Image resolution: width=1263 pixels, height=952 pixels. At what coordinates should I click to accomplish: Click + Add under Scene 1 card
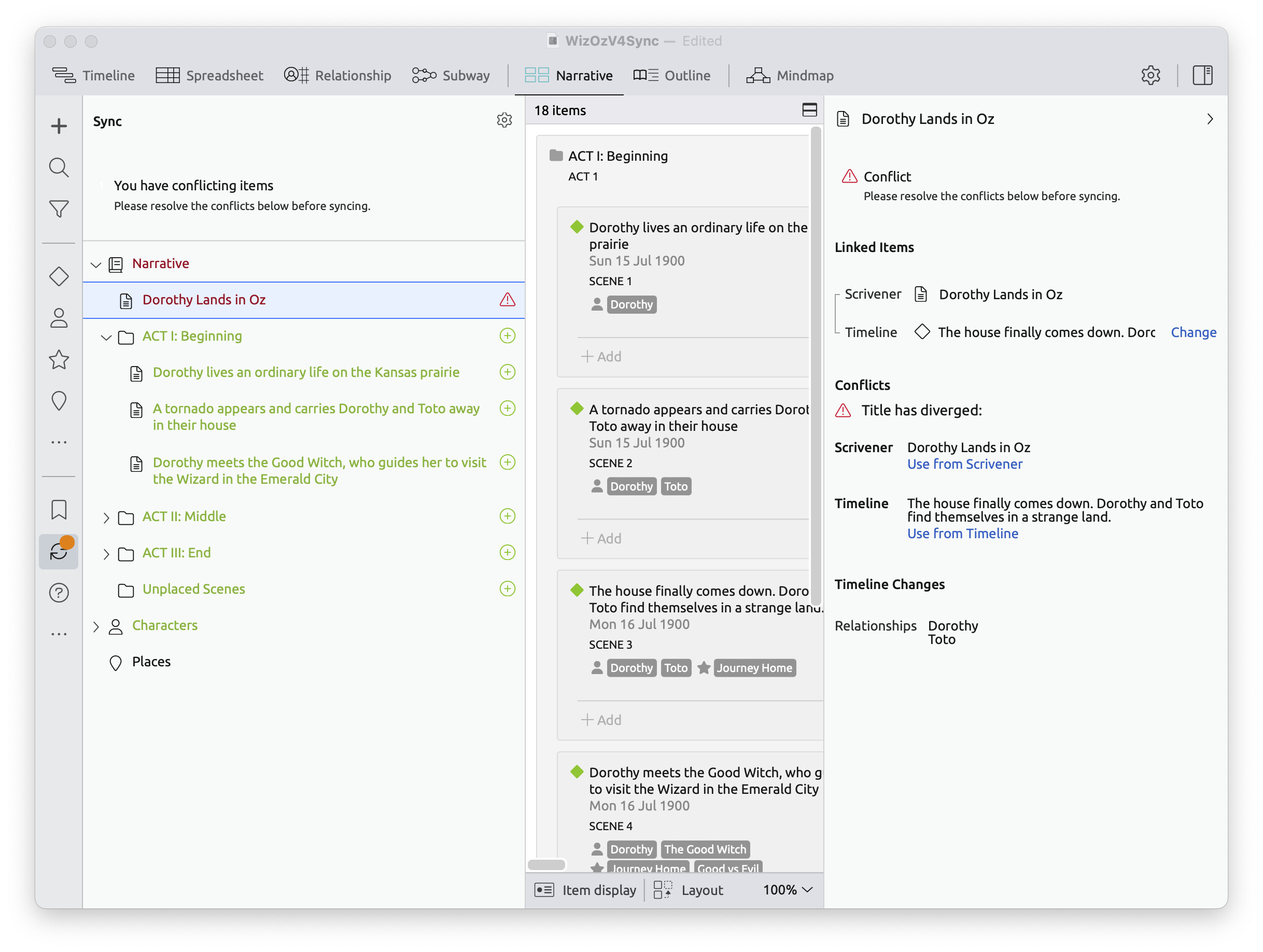(x=601, y=356)
